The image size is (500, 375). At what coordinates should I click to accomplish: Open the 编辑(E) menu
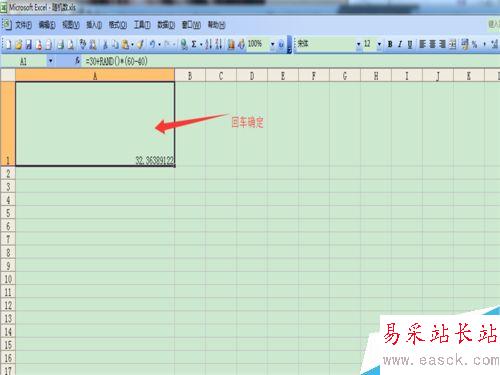(x=47, y=25)
